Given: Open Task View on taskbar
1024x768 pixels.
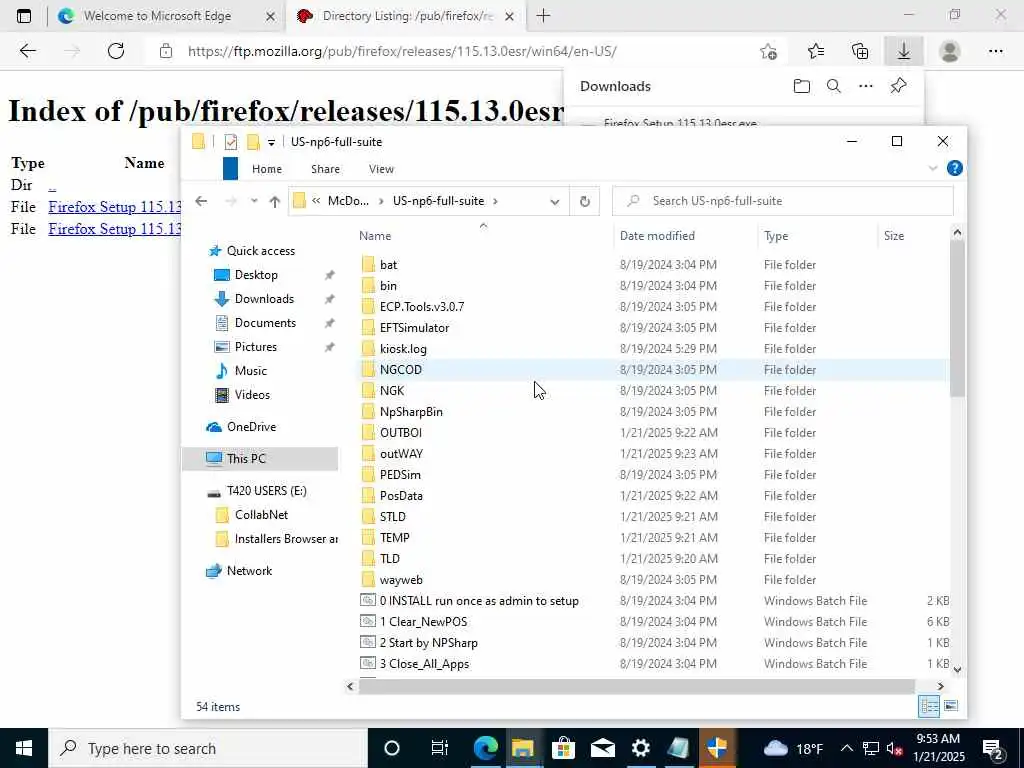Looking at the screenshot, I should pyautogui.click(x=440, y=748).
